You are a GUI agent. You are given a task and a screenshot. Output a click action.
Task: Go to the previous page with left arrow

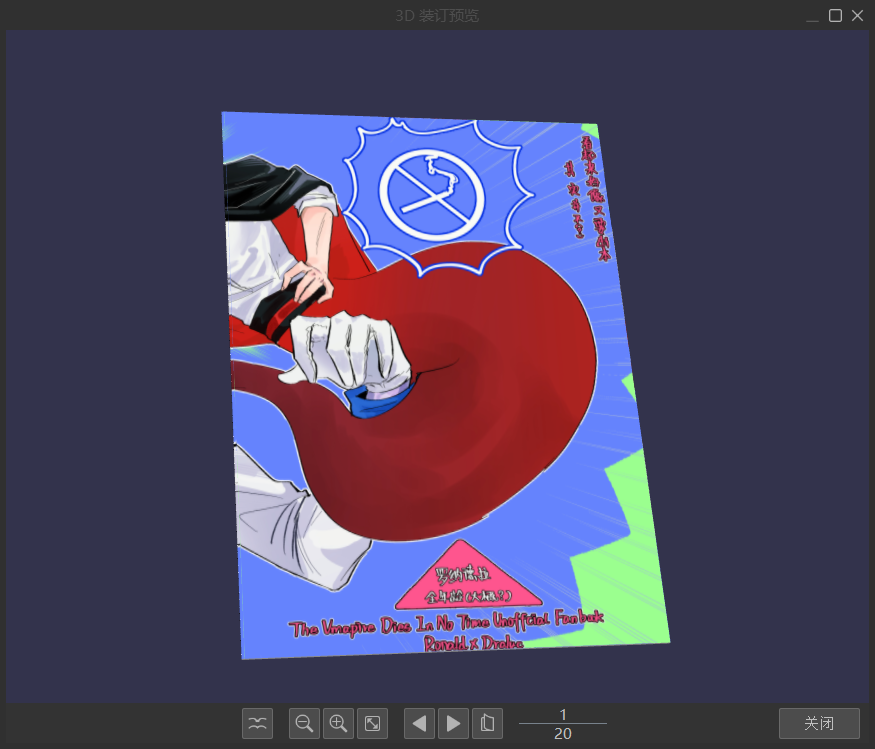(x=419, y=723)
